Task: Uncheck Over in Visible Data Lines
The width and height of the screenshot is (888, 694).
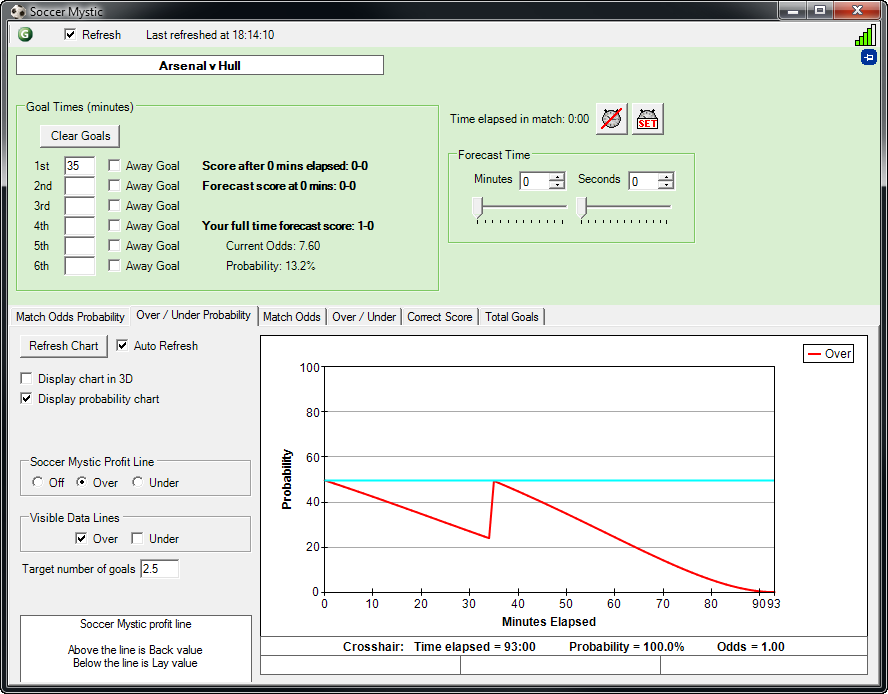Action: pyautogui.click(x=81, y=538)
